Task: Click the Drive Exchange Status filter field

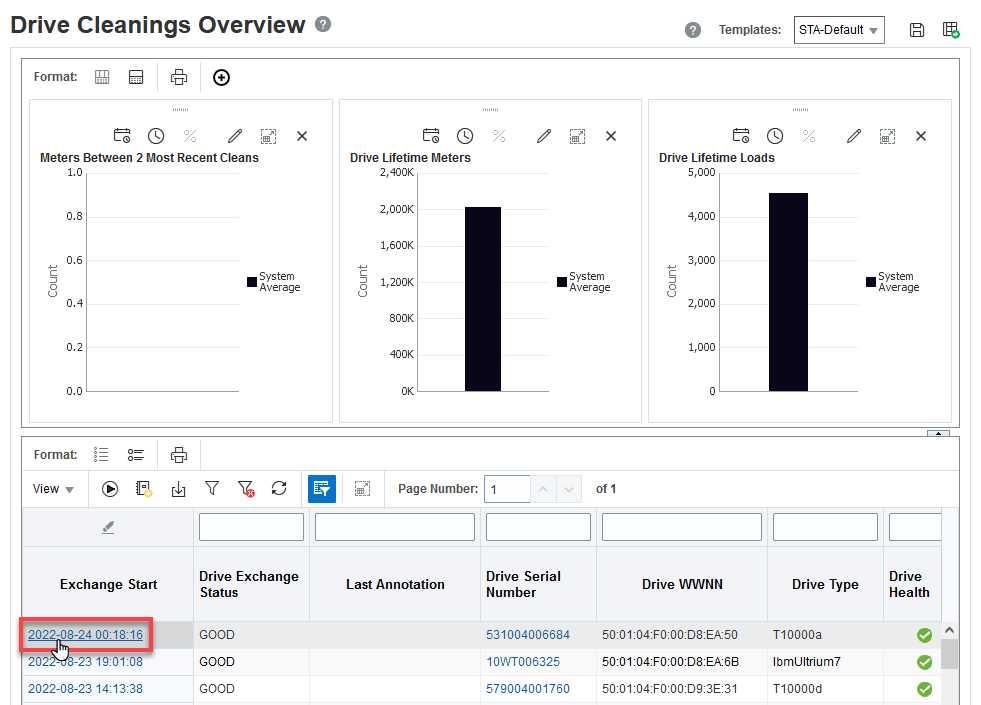Action: click(x=252, y=527)
